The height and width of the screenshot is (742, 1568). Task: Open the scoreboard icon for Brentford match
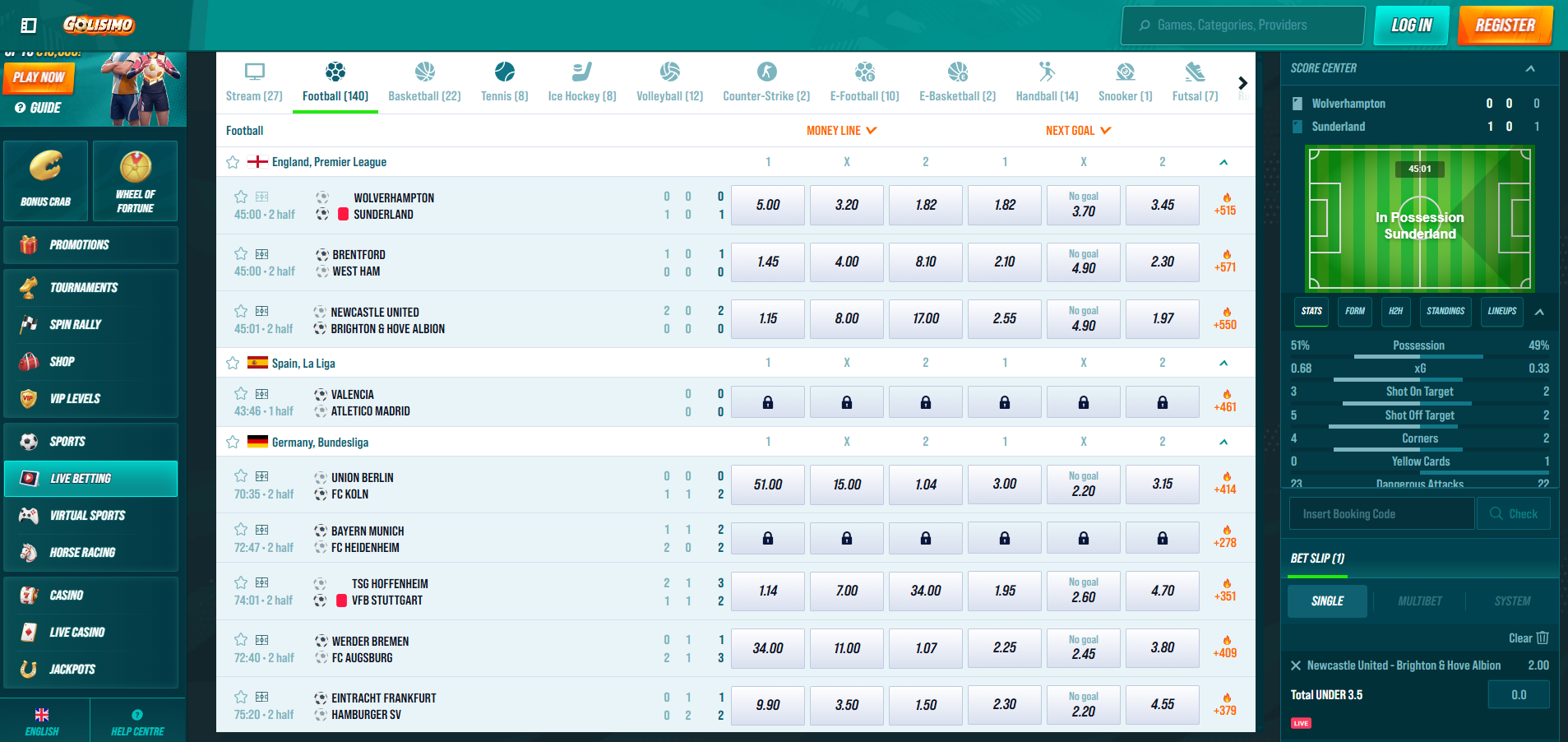261,254
